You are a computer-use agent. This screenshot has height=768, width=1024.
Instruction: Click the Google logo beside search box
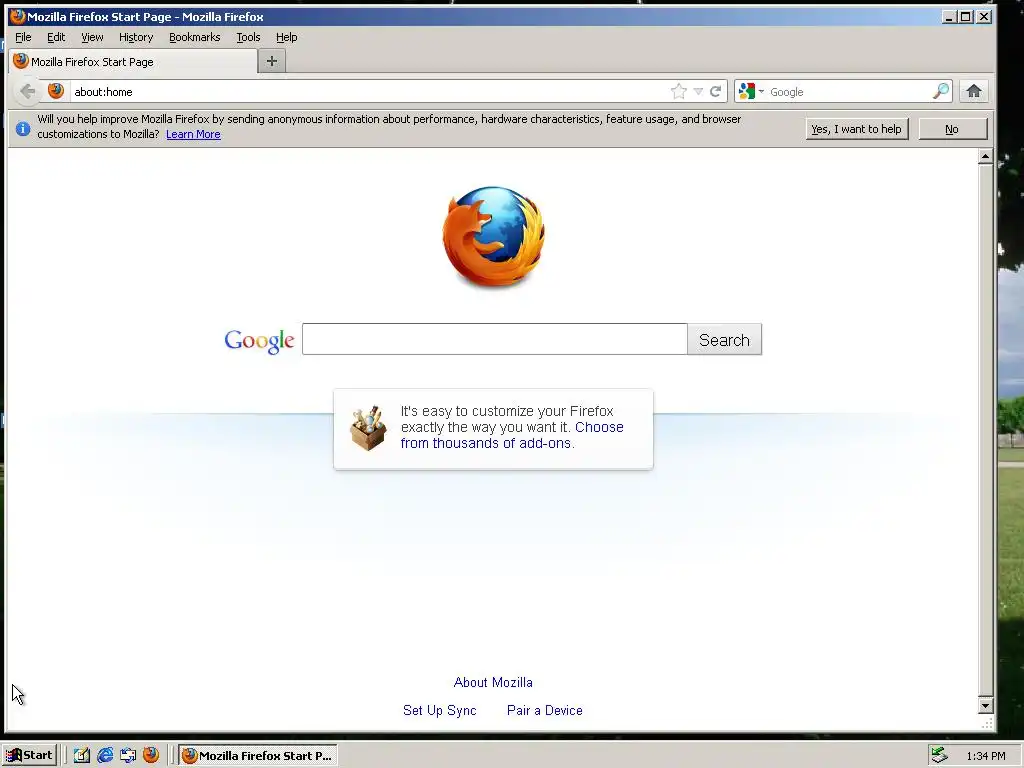click(x=259, y=340)
